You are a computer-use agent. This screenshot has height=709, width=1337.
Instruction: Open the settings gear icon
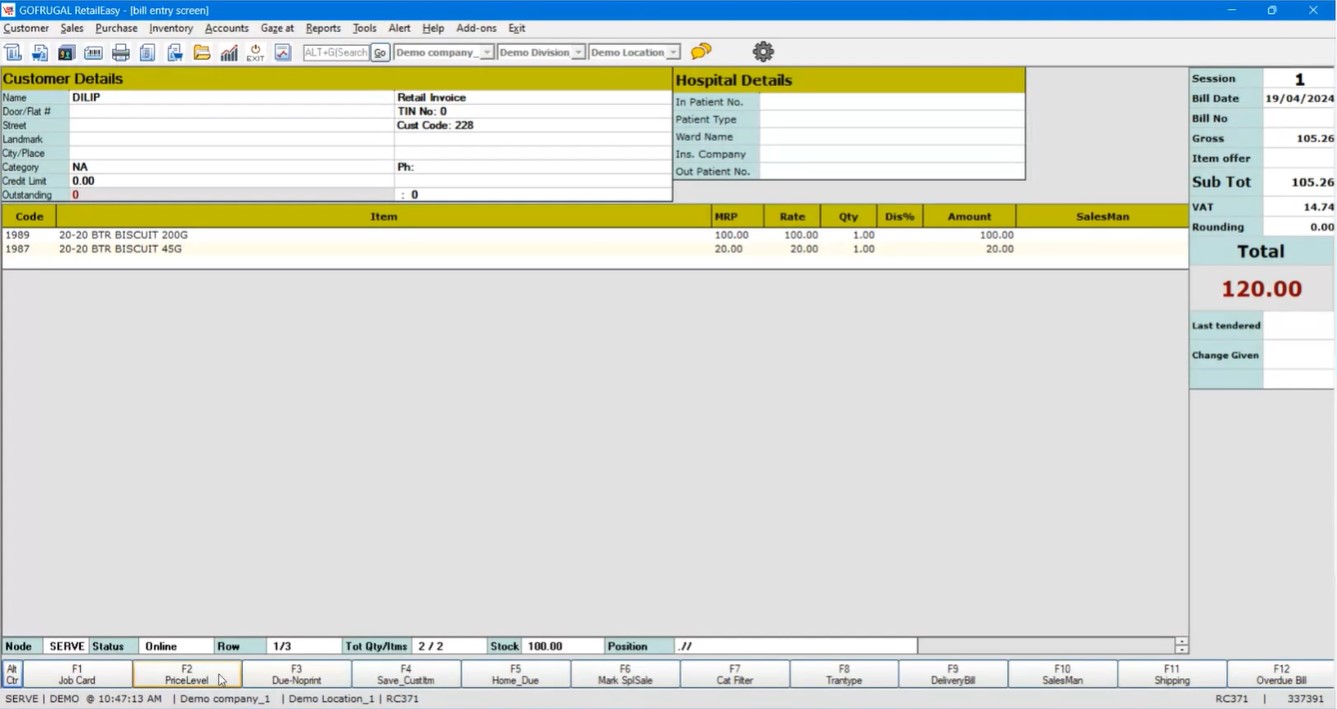tap(763, 51)
